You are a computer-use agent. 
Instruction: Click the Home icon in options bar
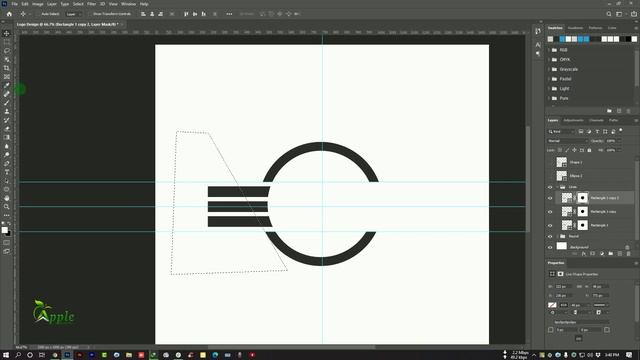click(9, 14)
